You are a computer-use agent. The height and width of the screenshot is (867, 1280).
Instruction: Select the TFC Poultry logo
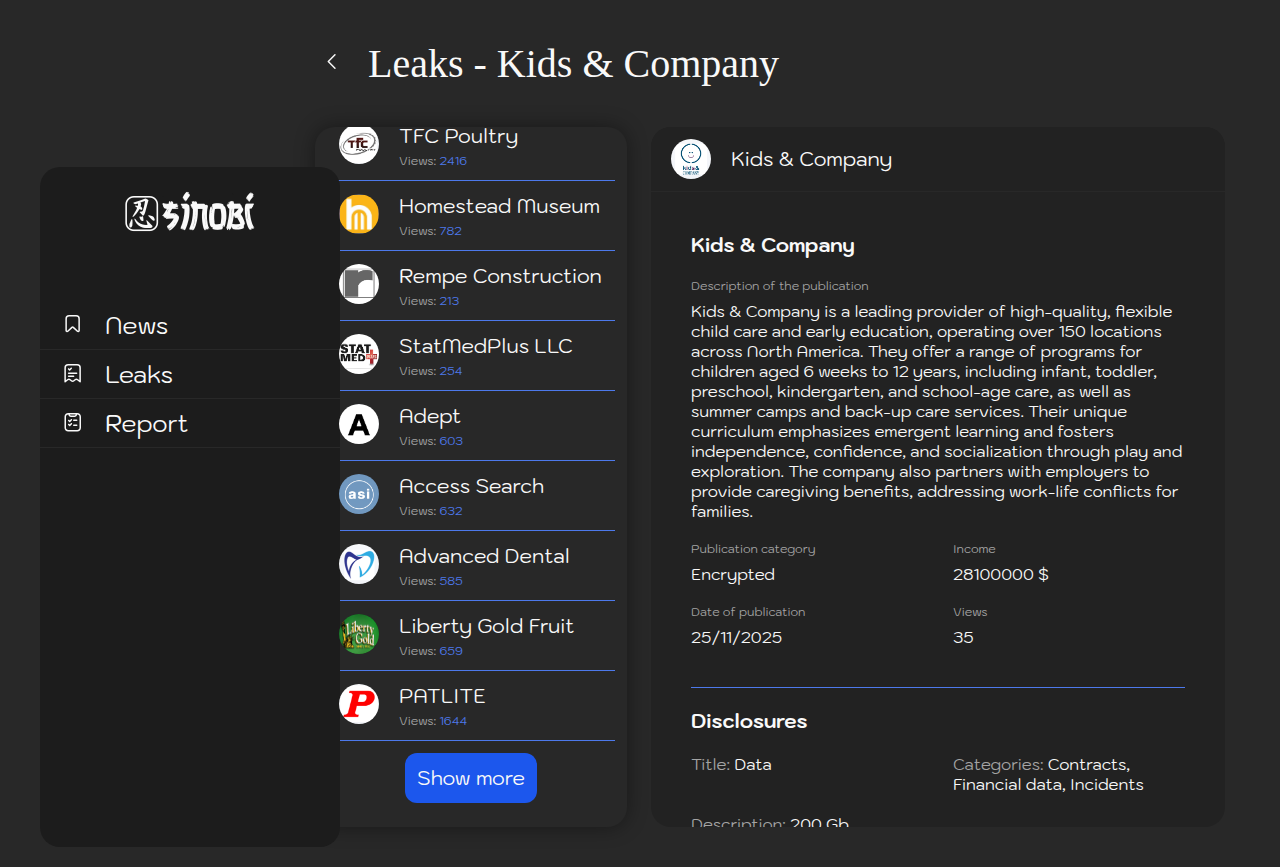359,145
